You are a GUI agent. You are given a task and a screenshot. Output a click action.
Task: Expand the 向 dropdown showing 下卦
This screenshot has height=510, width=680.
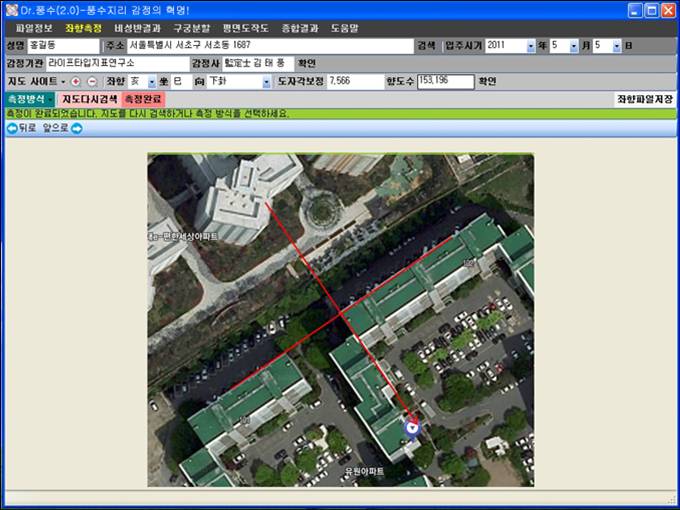click(x=266, y=82)
